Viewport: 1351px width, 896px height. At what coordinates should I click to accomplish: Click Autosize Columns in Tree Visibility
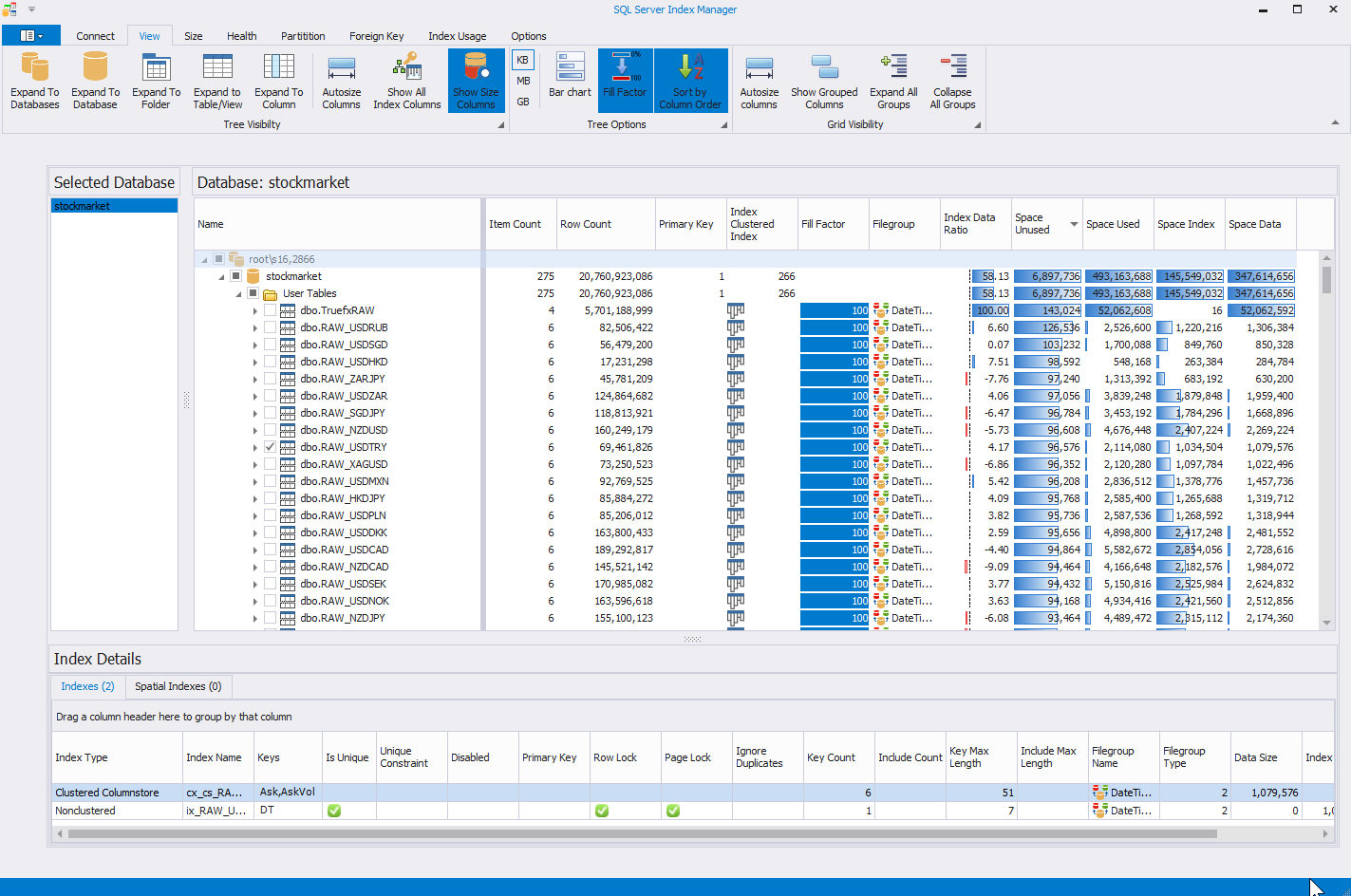pos(341,80)
